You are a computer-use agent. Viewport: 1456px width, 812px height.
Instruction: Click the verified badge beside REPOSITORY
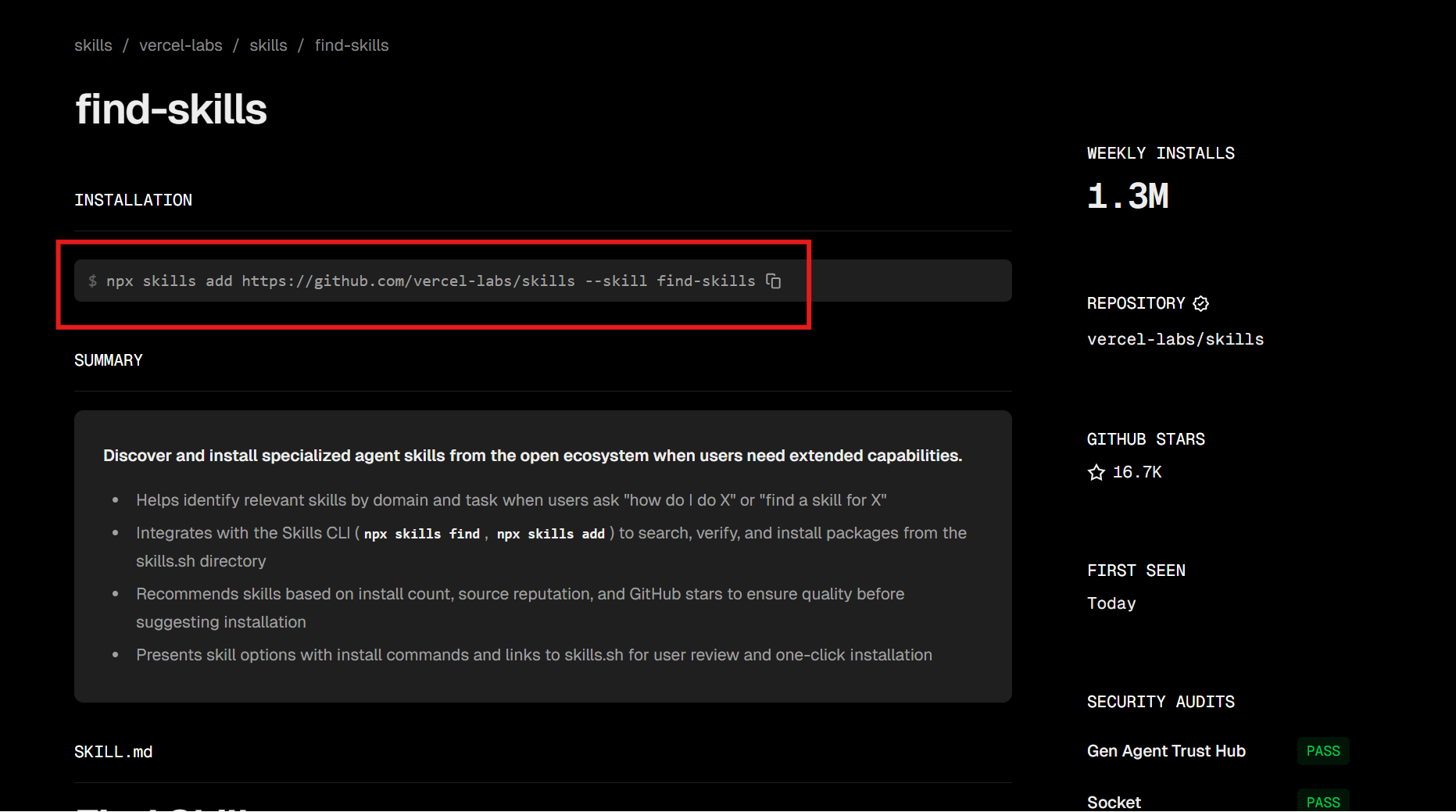point(1201,303)
